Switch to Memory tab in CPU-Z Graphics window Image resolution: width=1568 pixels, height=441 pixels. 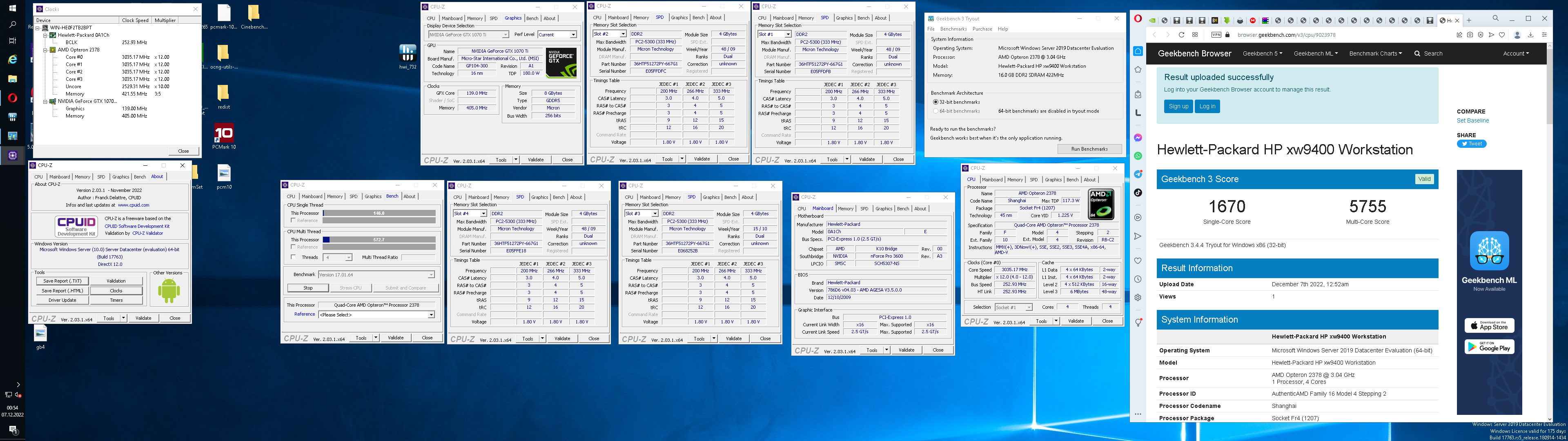[x=475, y=18]
